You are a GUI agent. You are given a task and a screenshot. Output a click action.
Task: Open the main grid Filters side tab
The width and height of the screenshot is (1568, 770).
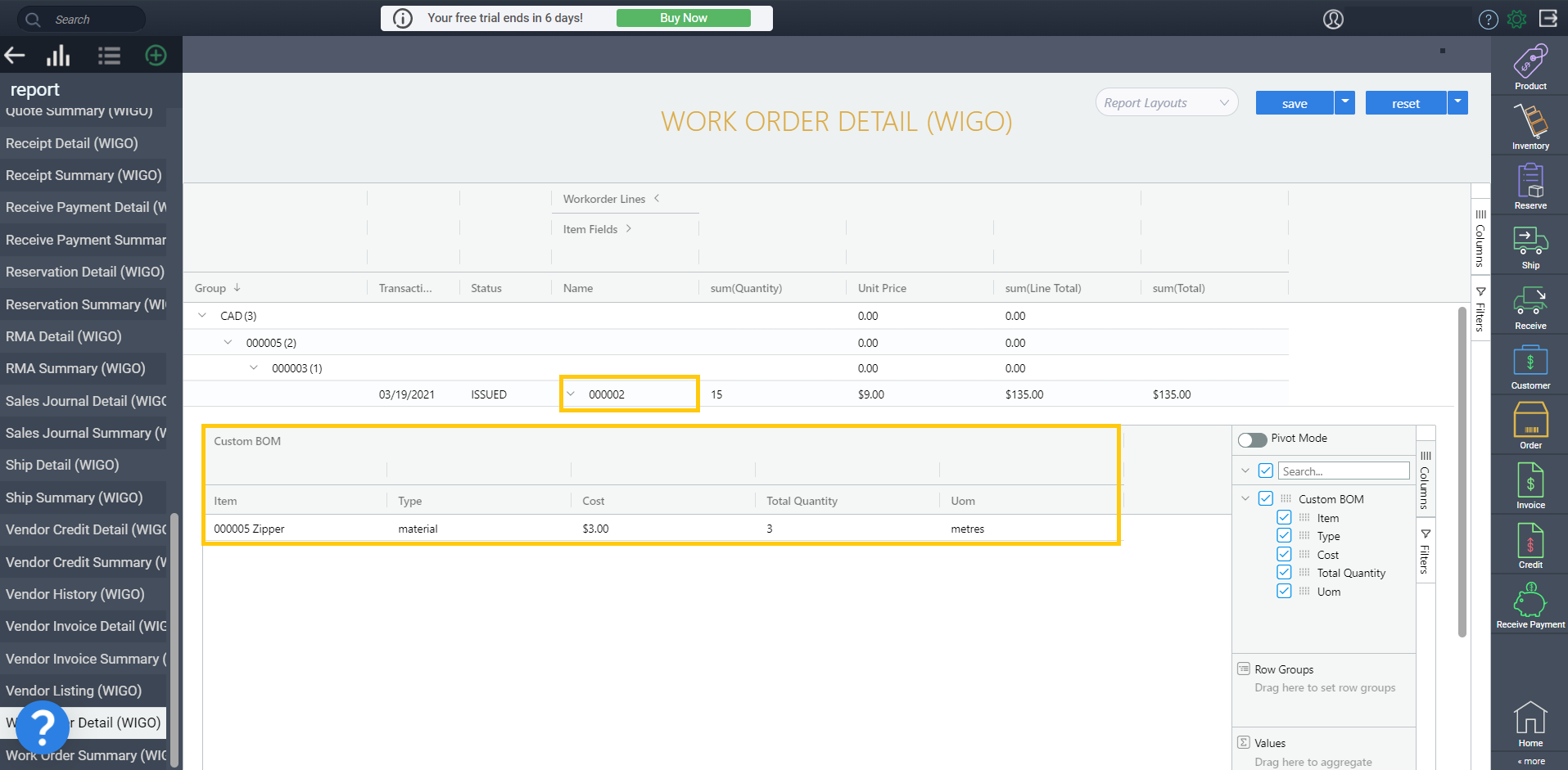[x=1480, y=308]
